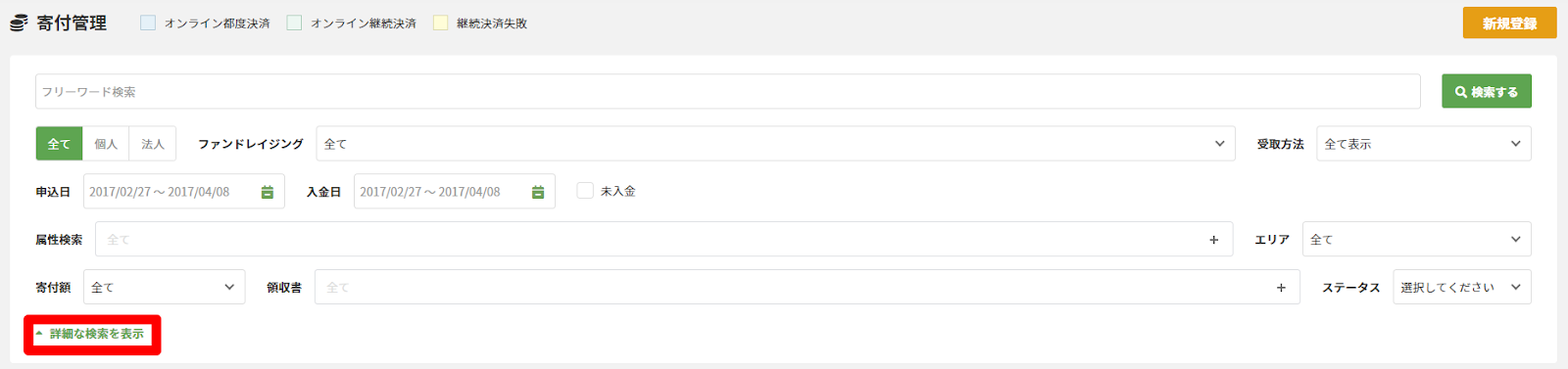Select the 全て segment toggle
The image size is (1568, 369).
(x=59, y=144)
